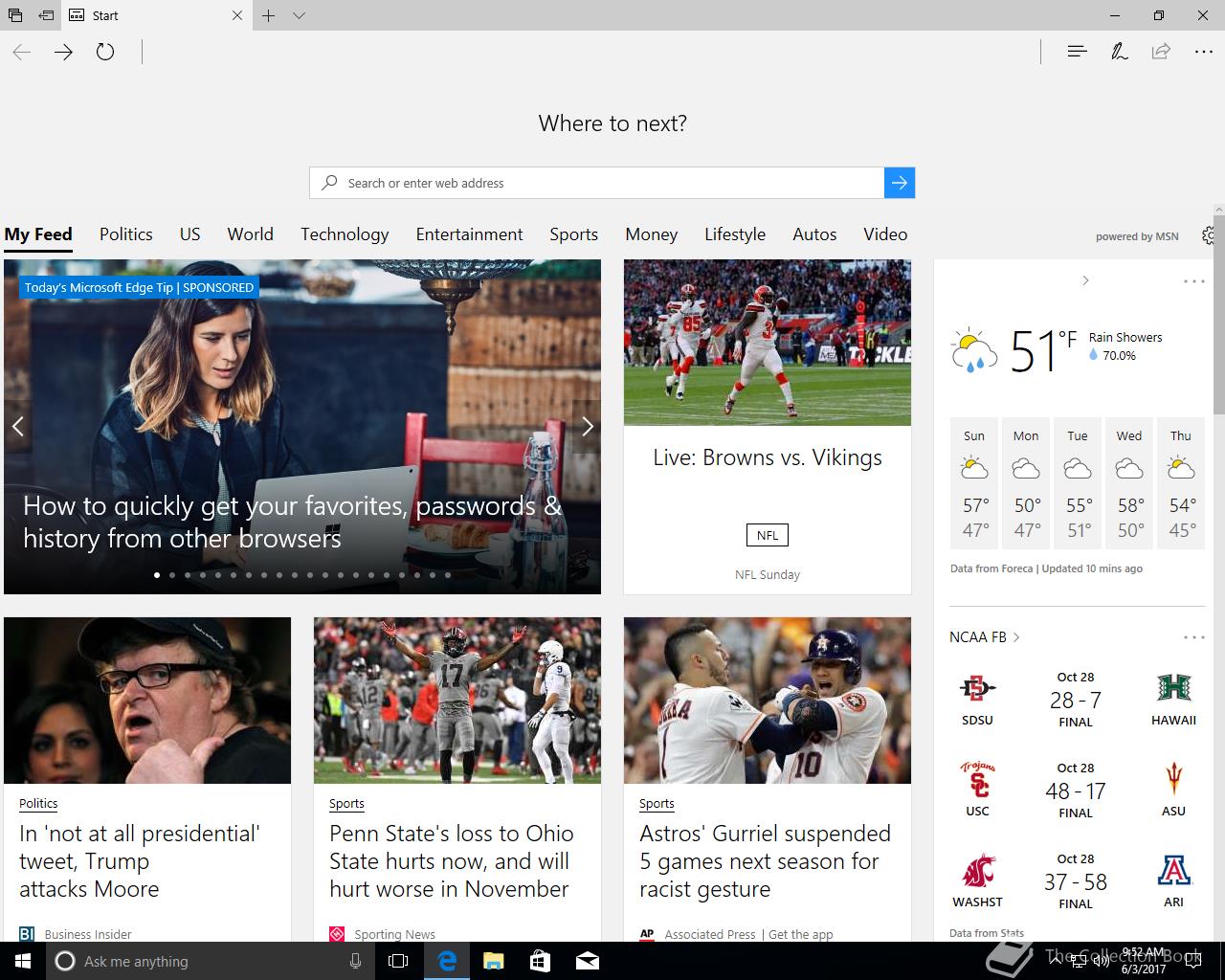1225x980 pixels.
Task: Open the 28 - 7 FINAL score
Action: (1076, 700)
